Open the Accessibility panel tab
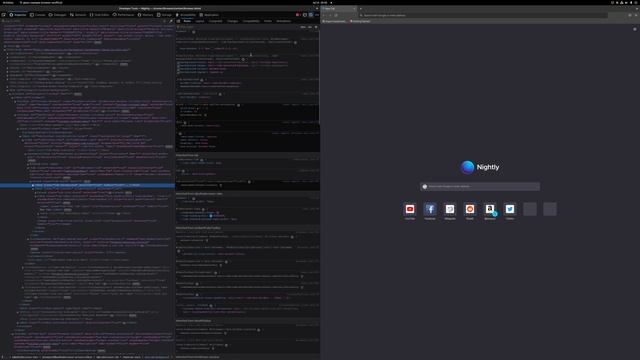The height and width of the screenshot is (360, 640). 186,15
